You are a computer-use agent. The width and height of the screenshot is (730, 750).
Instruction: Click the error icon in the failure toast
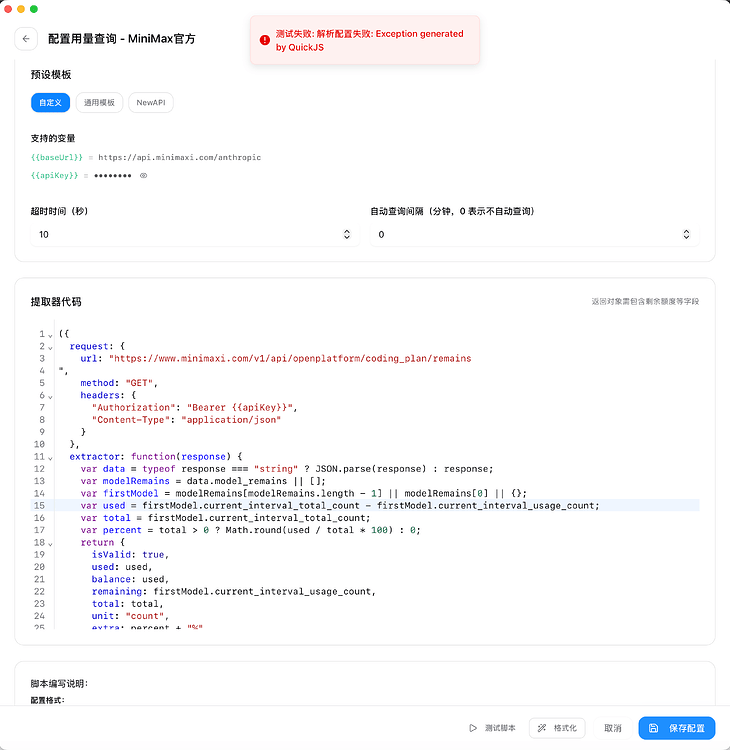[x=265, y=40]
